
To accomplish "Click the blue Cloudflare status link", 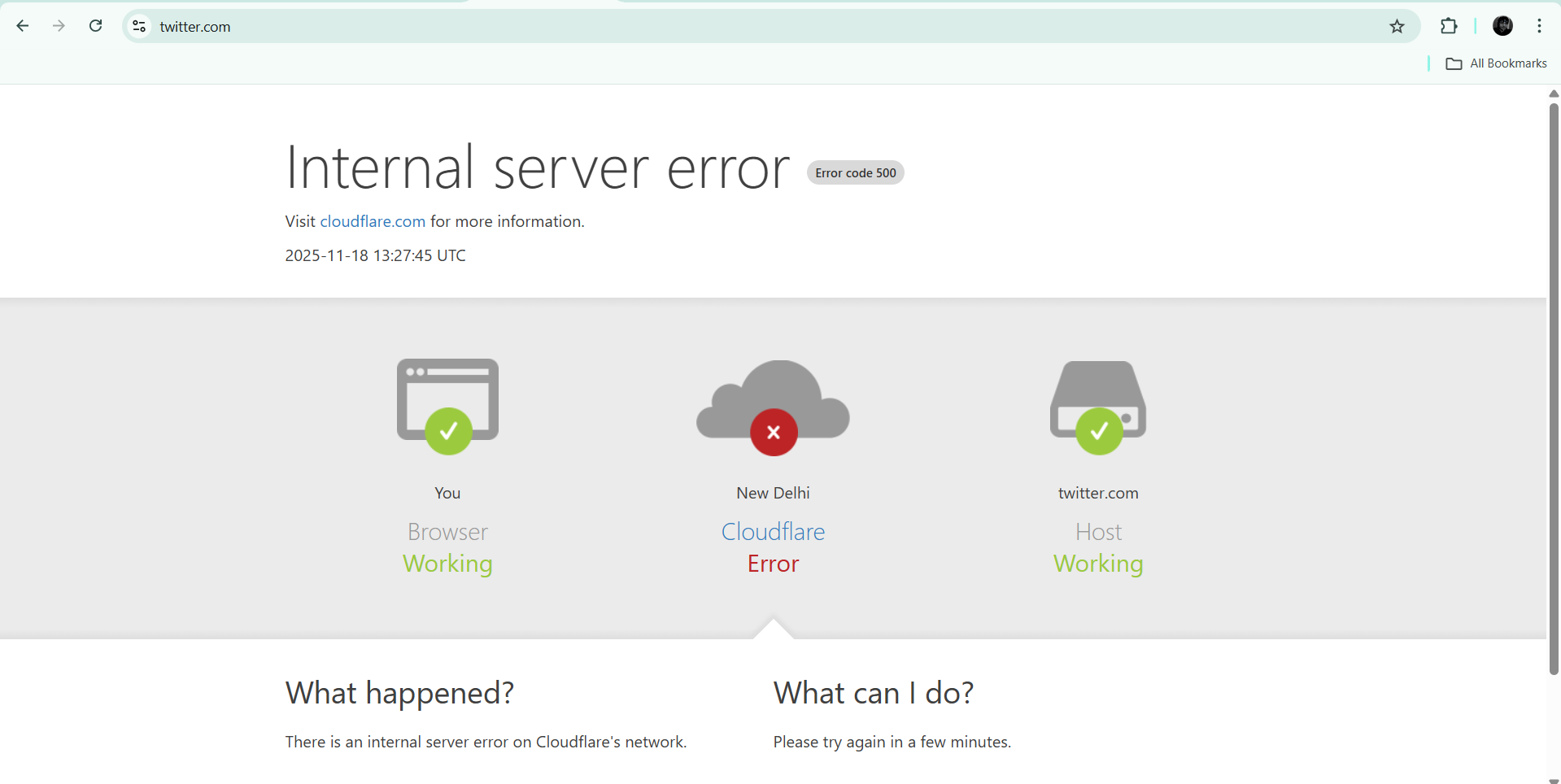I will pos(773,532).
